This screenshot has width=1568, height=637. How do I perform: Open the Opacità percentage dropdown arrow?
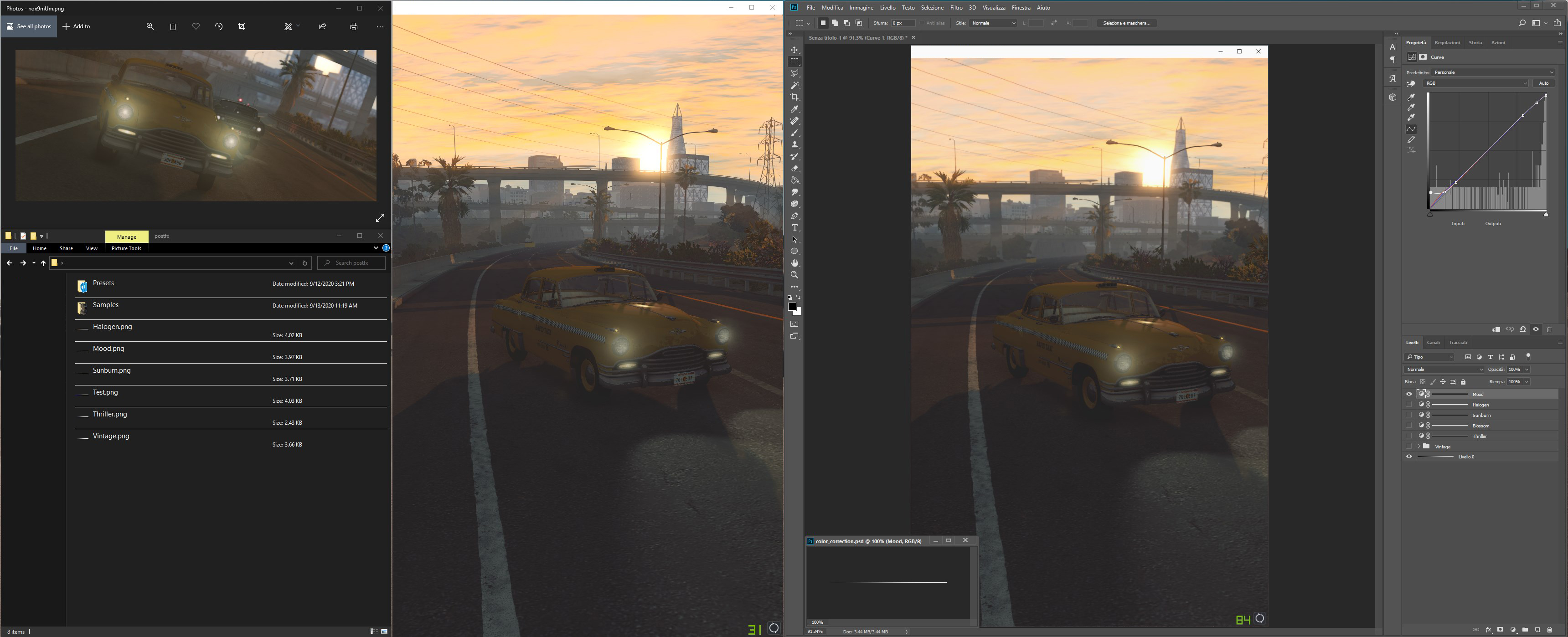point(1527,369)
